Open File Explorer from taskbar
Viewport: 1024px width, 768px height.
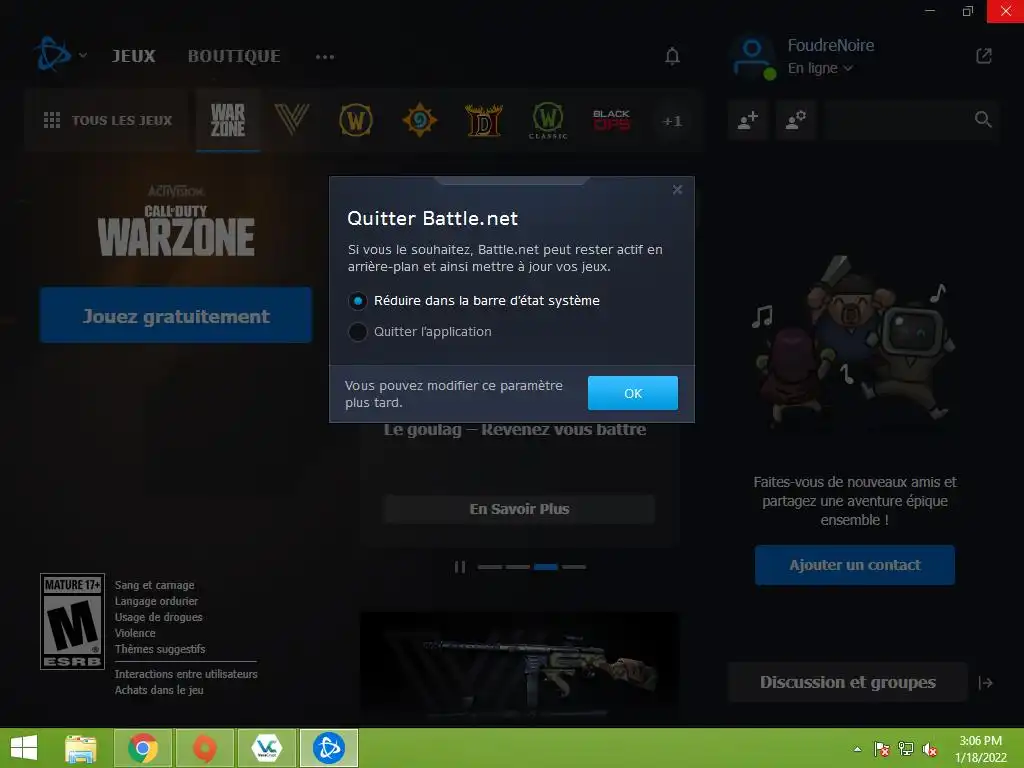click(x=81, y=748)
